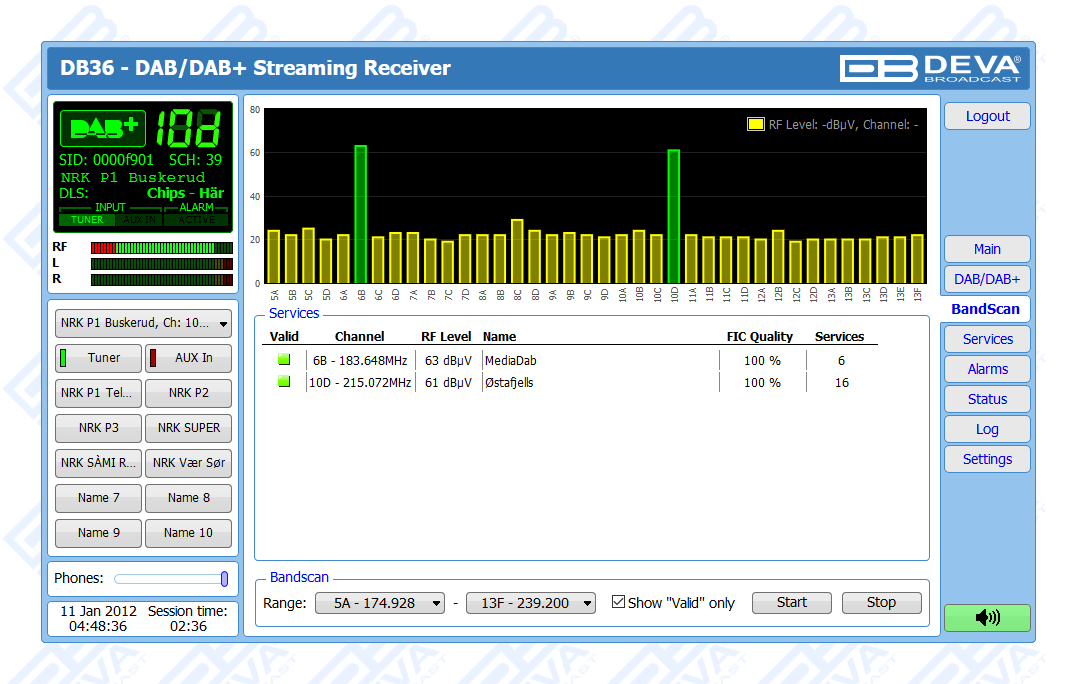Click the speaker listen button
The height and width of the screenshot is (684, 1077).
[x=986, y=618]
